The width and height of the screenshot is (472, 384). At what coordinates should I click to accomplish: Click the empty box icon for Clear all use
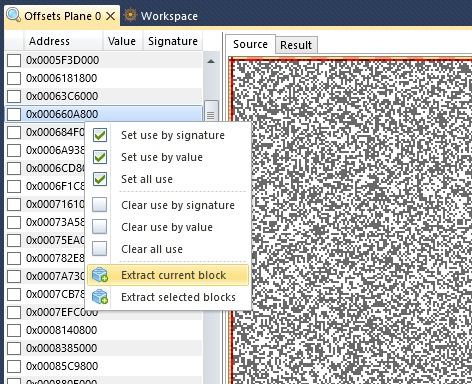point(100,249)
